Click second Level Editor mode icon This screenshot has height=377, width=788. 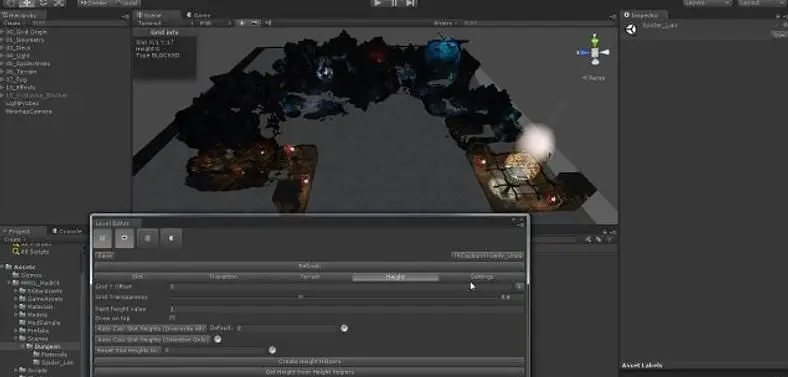[x=124, y=238]
